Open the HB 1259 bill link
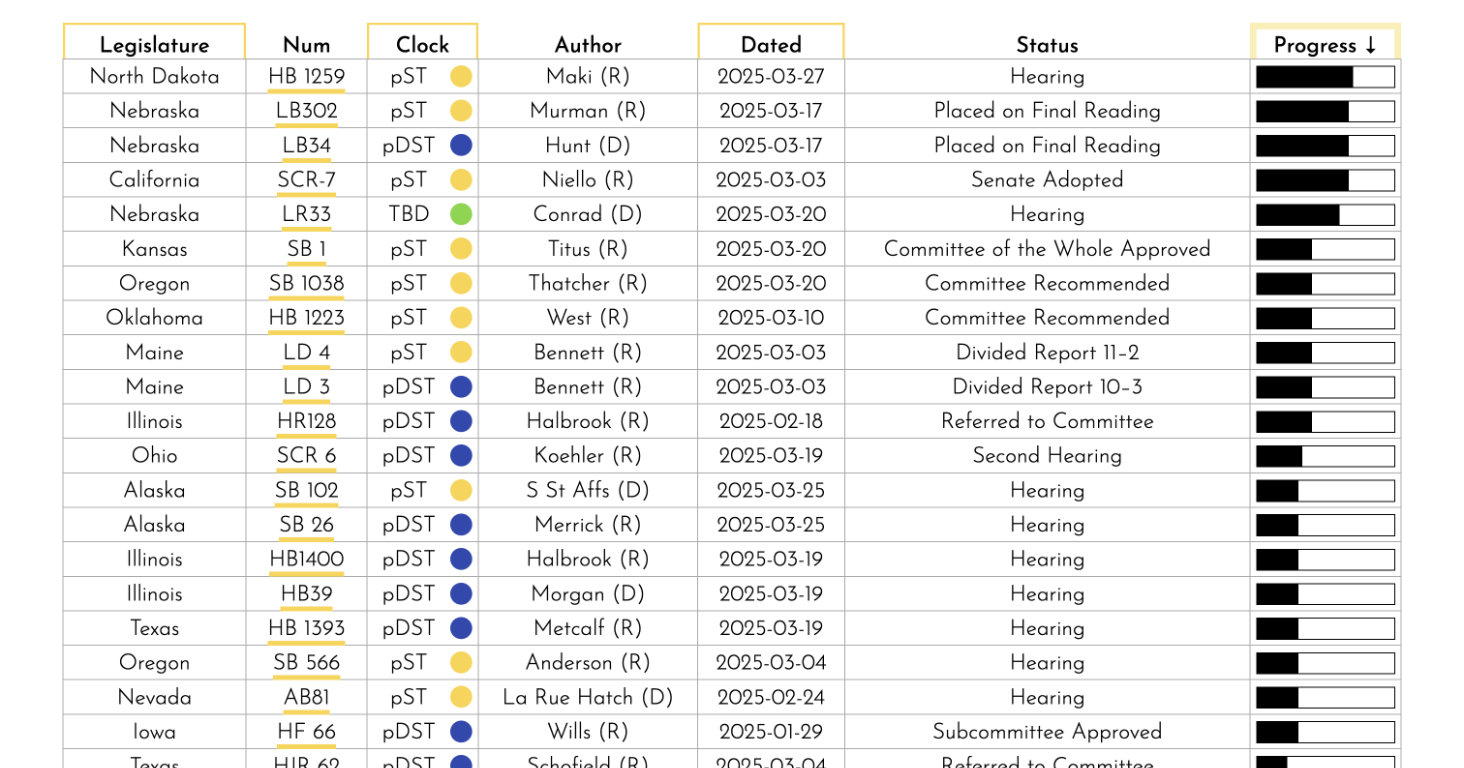 tap(306, 76)
